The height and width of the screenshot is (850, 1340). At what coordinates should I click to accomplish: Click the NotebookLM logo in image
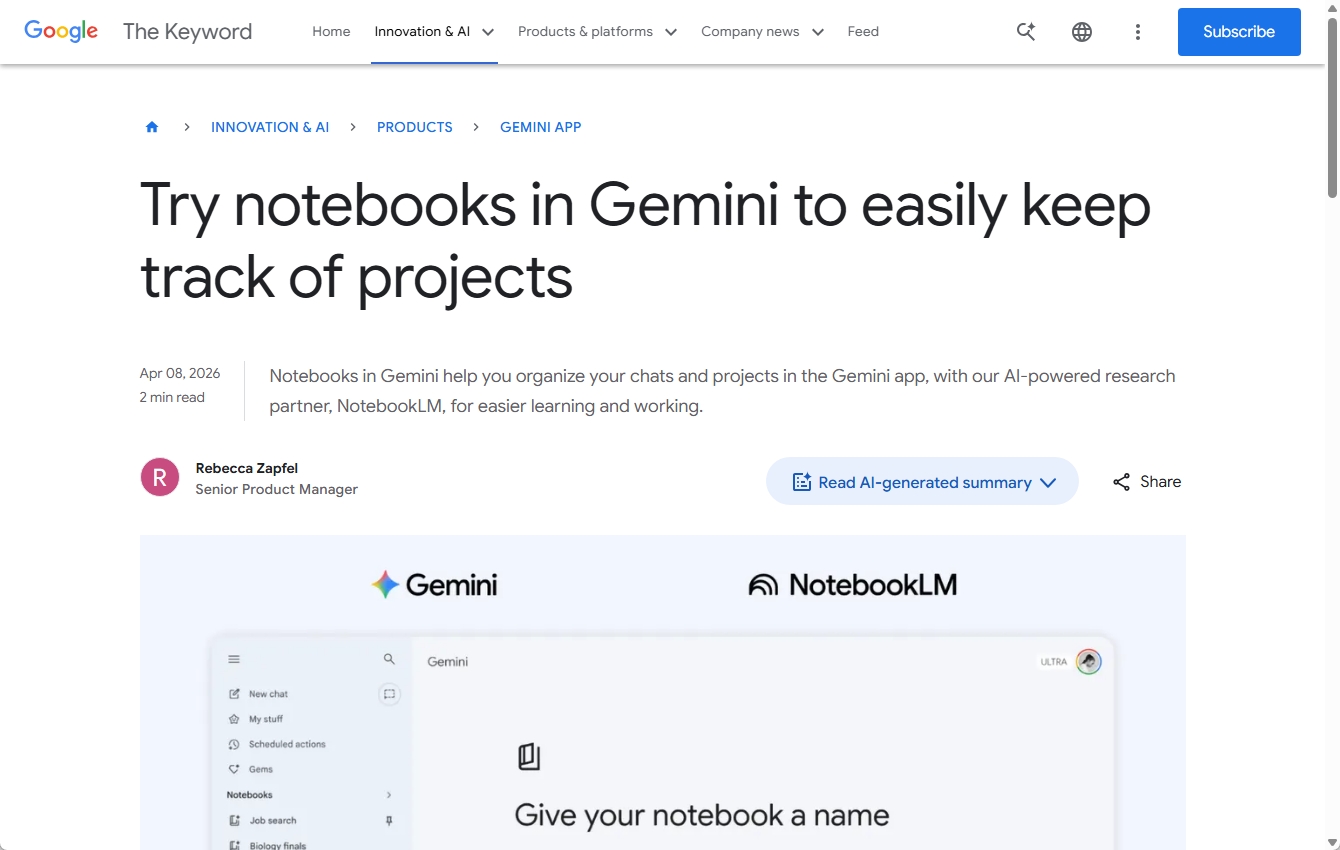(853, 585)
